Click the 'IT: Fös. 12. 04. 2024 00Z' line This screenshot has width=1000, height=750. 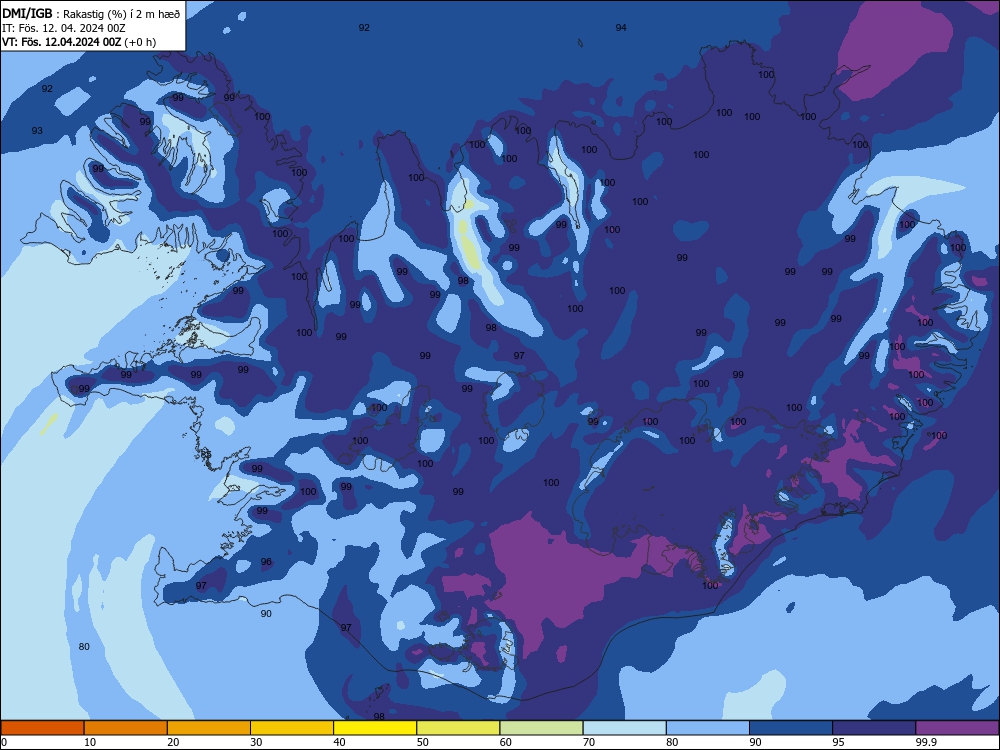pyautogui.click(x=64, y=28)
